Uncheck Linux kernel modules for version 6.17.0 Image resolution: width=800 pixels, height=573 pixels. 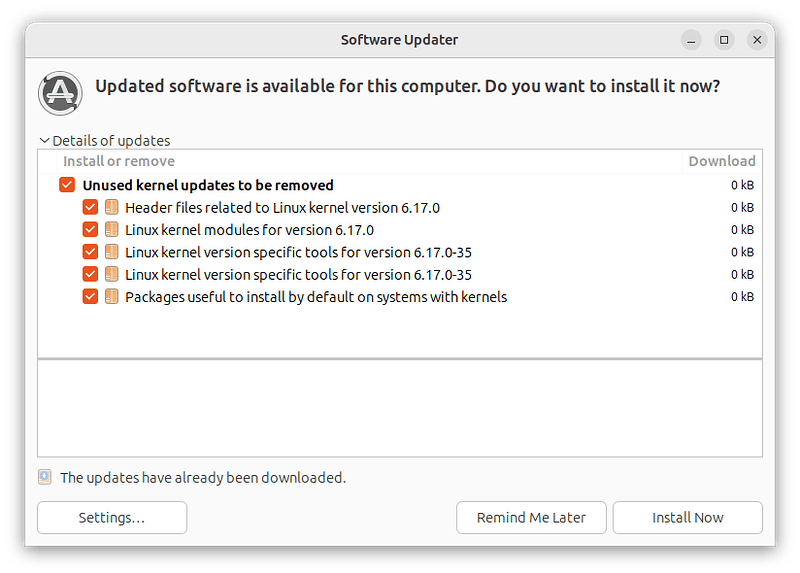point(90,230)
